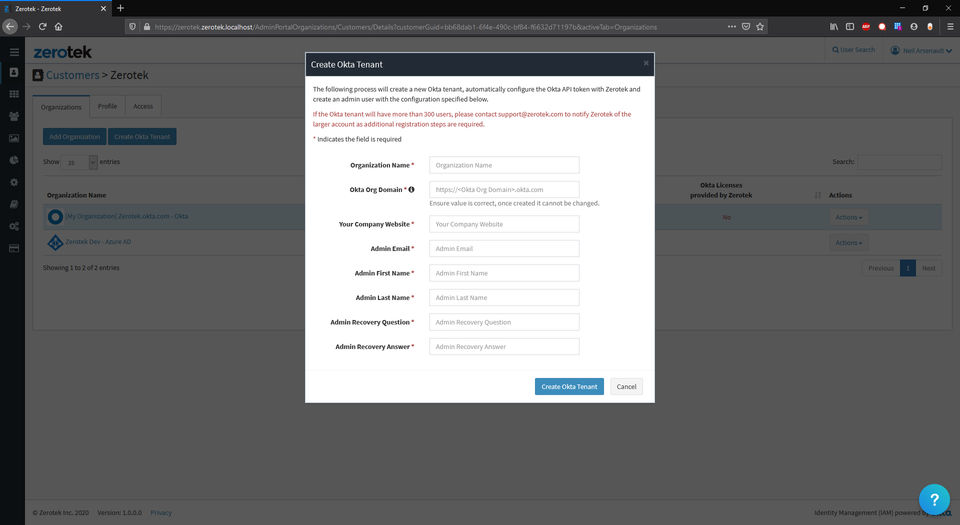Focus the Admin First Name field
The height and width of the screenshot is (525, 960).
point(504,273)
